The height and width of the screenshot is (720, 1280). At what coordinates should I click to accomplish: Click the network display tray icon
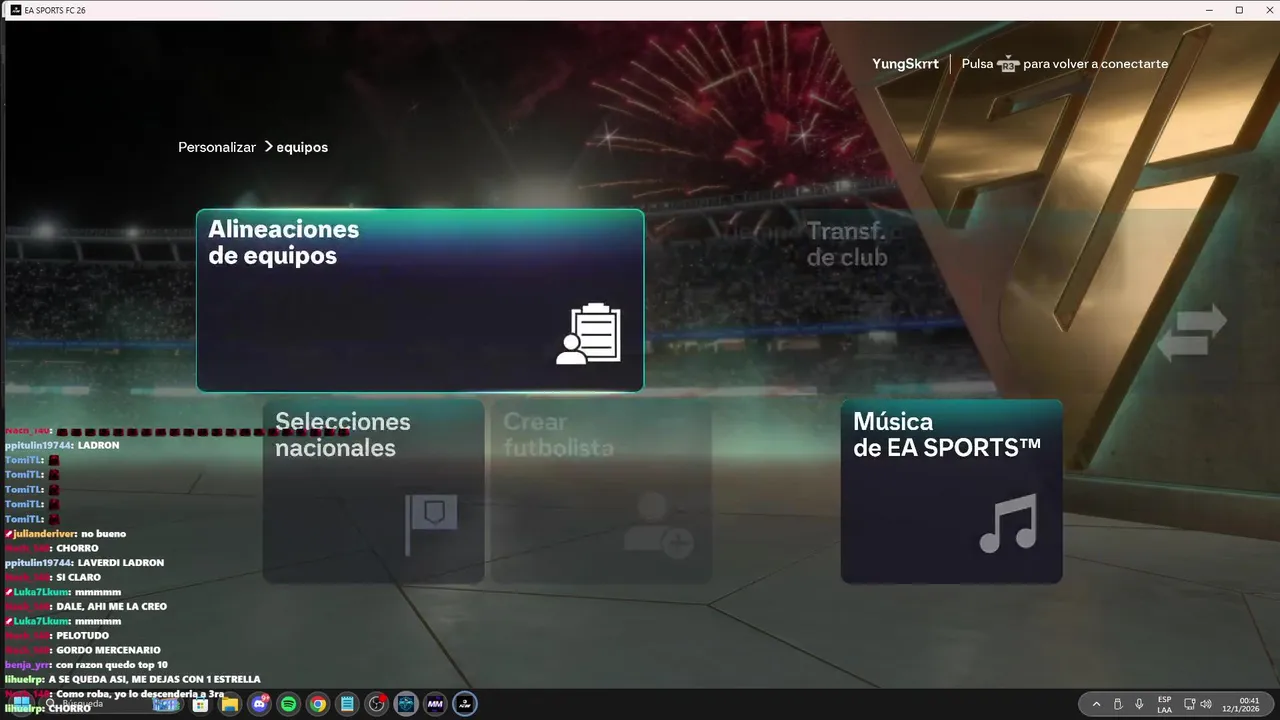[1190, 704]
